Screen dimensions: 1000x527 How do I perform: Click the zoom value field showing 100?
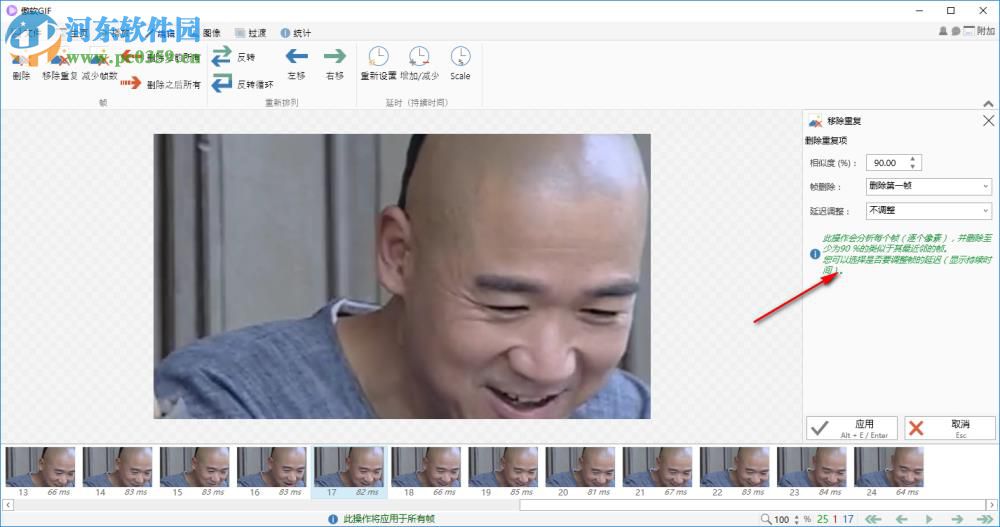pyautogui.click(x=782, y=519)
